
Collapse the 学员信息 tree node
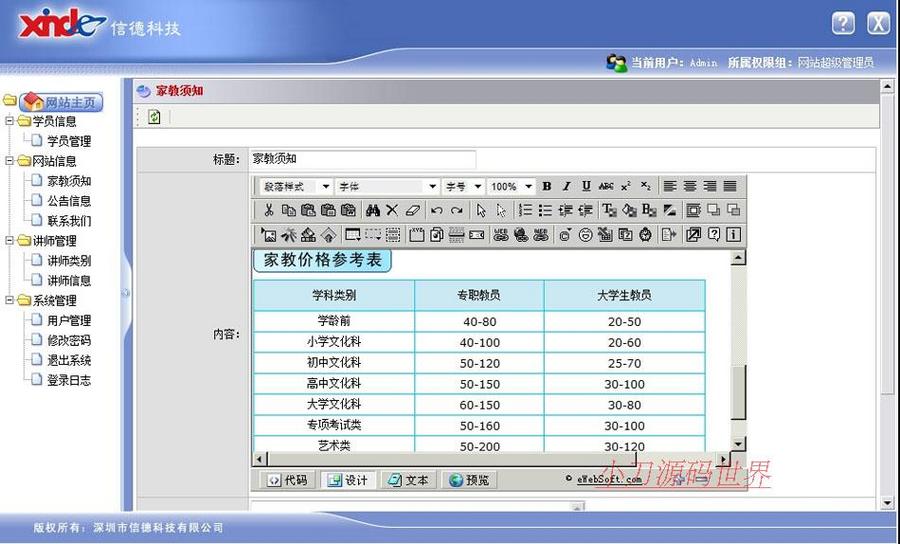click(9, 121)
